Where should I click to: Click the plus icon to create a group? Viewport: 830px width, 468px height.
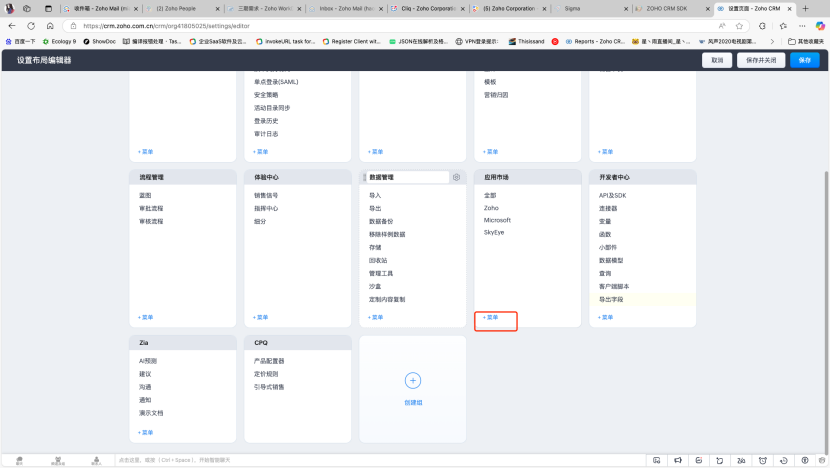click(x=413, y=380)
